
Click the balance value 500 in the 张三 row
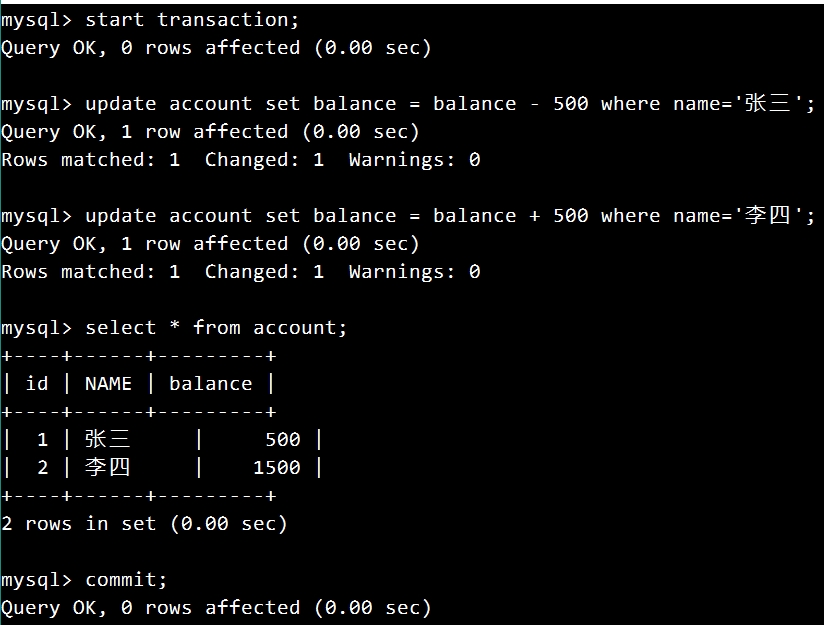(x=283, y=439)
